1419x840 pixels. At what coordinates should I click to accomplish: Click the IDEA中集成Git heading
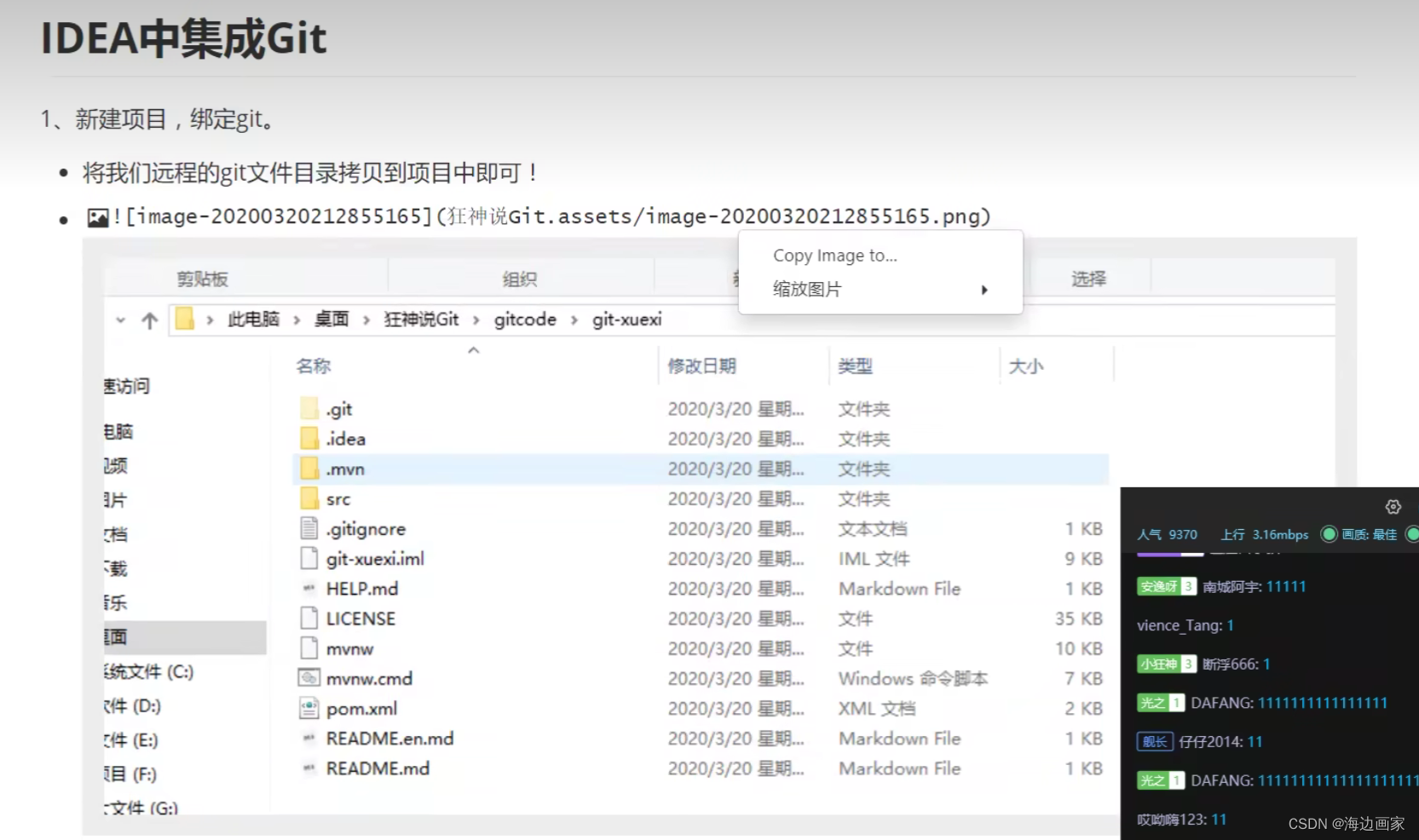point(184,38)
